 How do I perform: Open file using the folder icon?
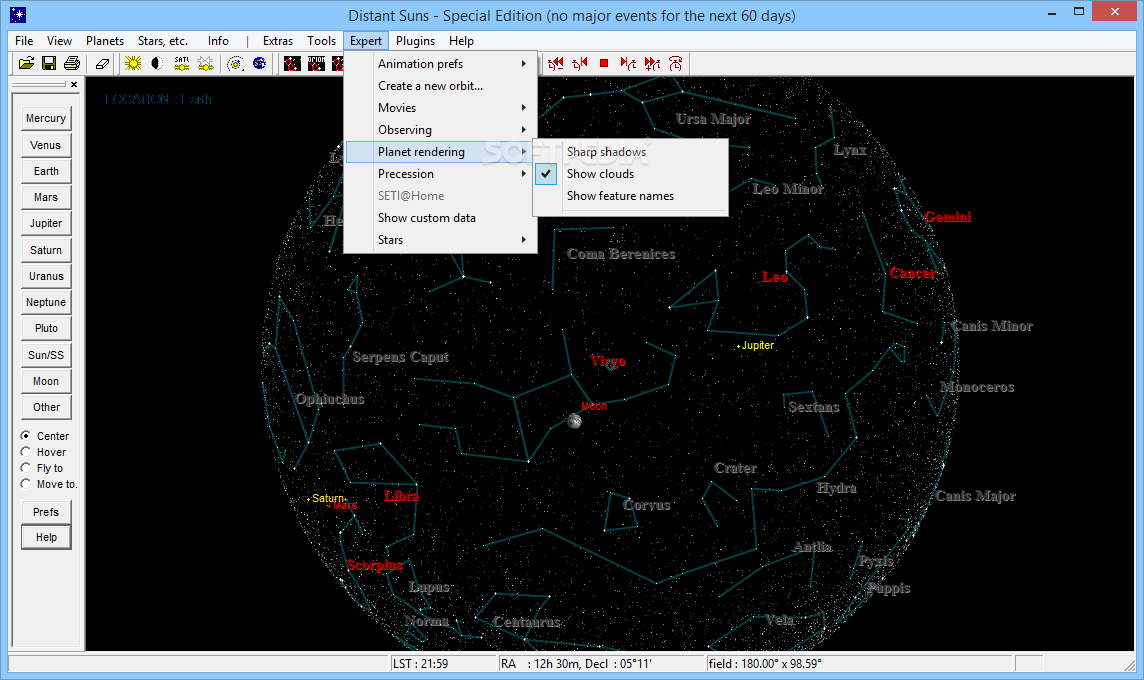pos(26,63)
